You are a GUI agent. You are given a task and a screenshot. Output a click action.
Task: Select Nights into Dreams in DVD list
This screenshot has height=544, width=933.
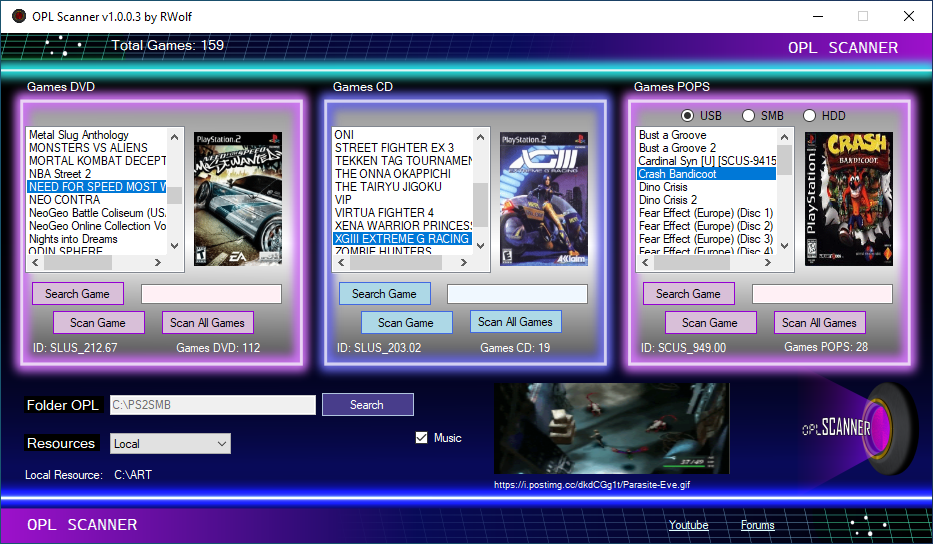coord(97,239)
